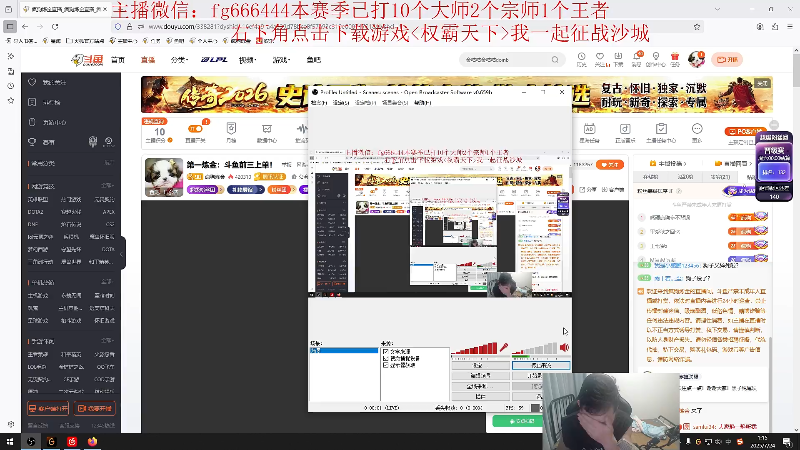Select the highlighted scene in OBS scene list

[344, 351]
